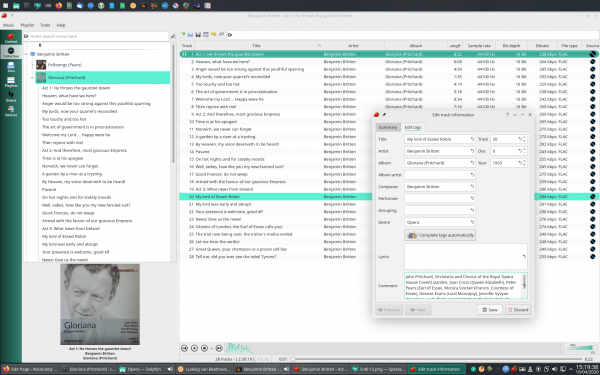Open the stop button dropdown arrow
Viewport: 600px width, 375px height.
[211, 348]
